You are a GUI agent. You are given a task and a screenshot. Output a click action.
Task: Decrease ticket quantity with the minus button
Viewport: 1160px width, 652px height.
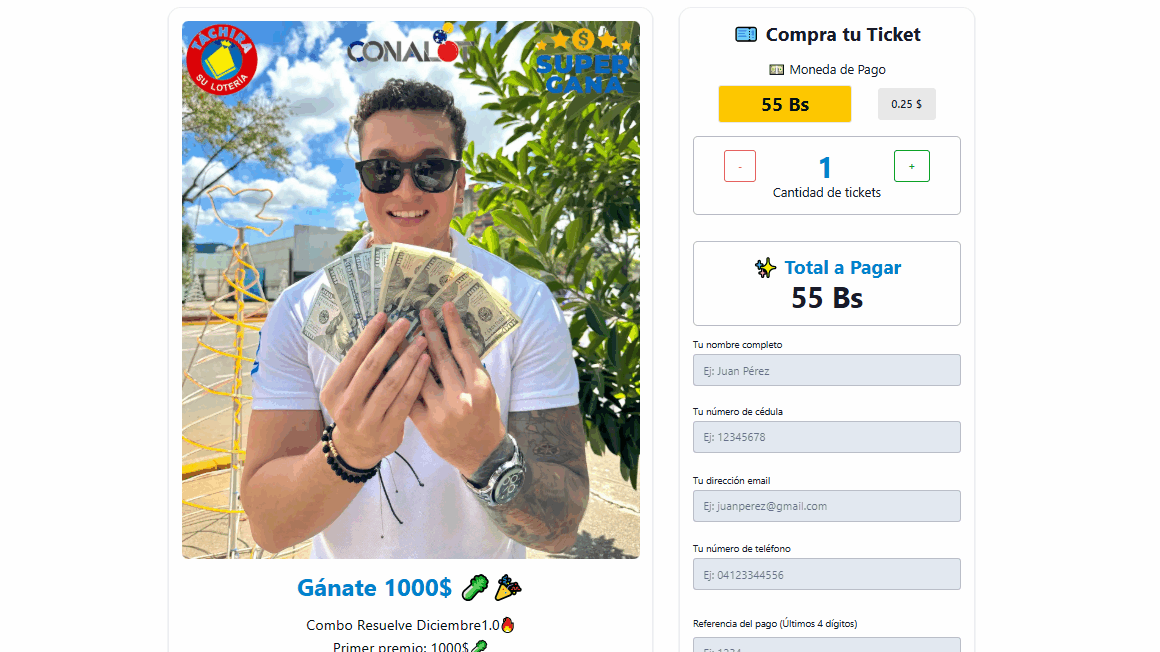pyautogui.click(x=740, y=167)
